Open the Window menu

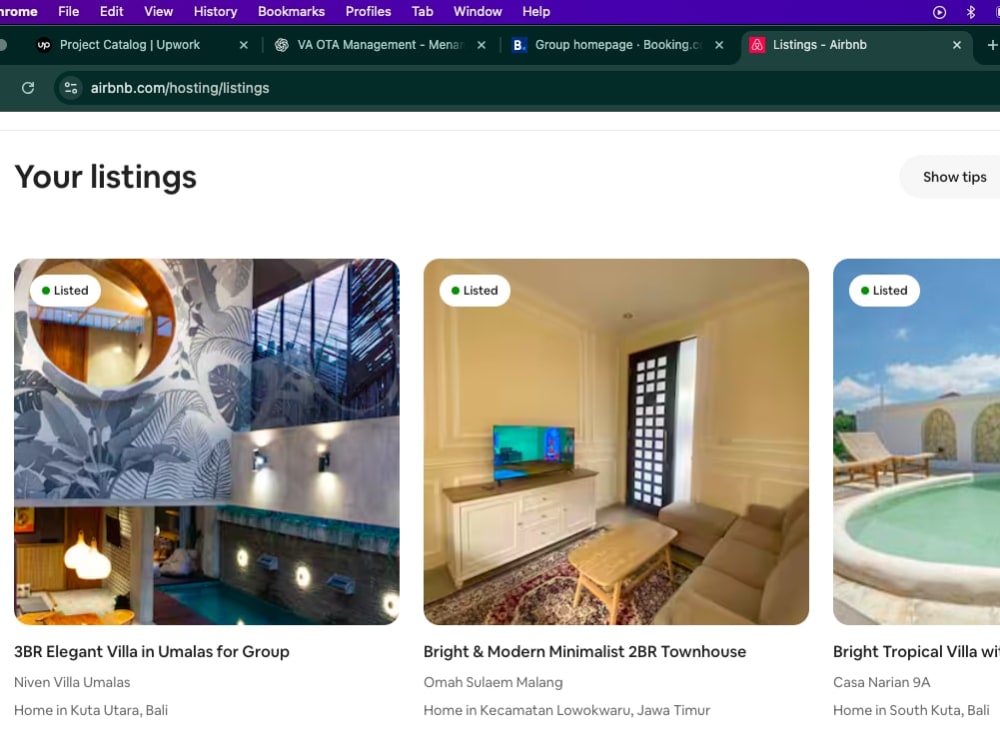(x=477, y=11)
